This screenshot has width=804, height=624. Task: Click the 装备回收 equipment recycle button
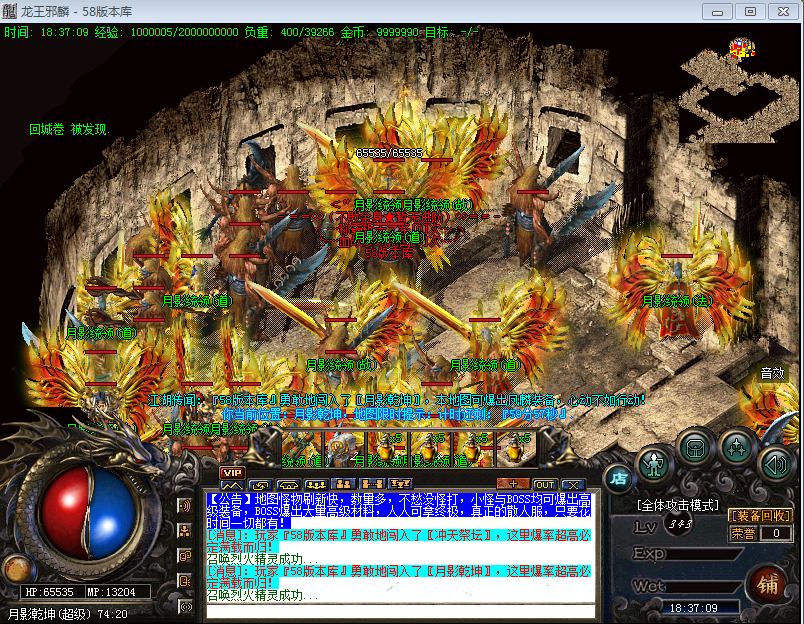[760, 515]
